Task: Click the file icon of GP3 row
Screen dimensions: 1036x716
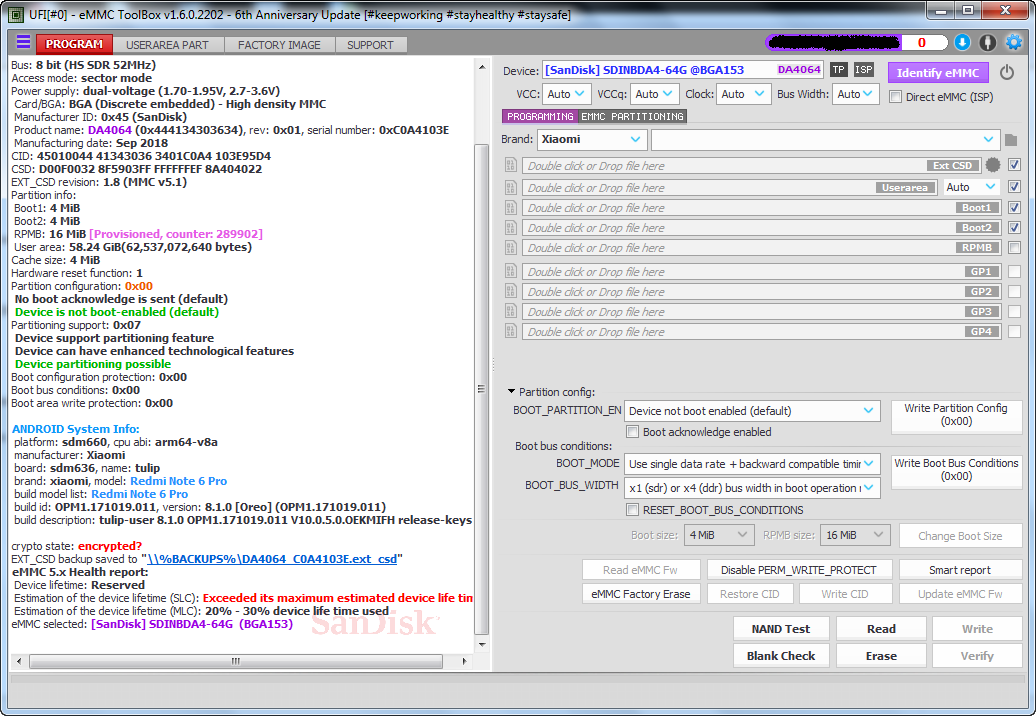Action: (511, 311)
